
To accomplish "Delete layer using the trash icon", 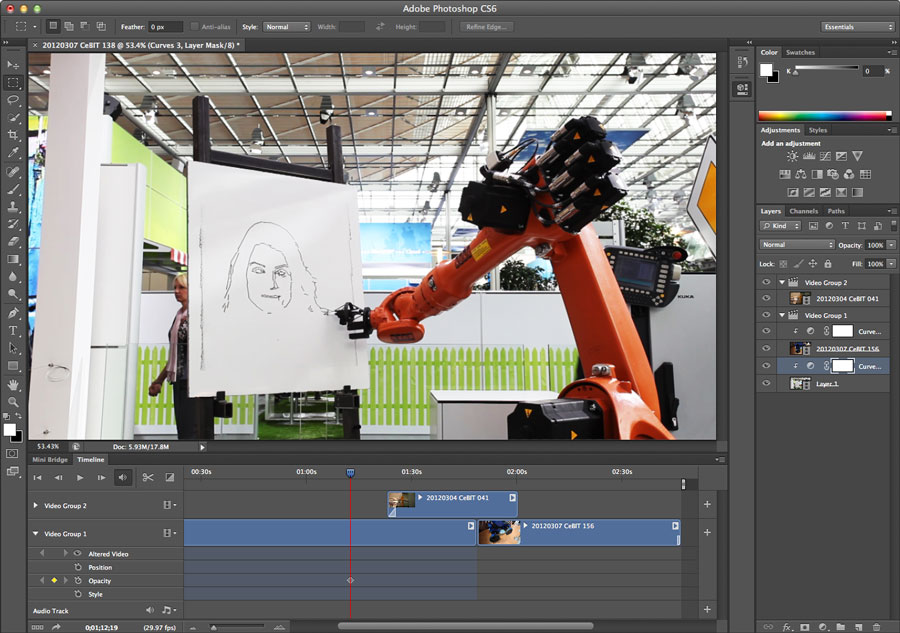I will (x=876, y=627).
